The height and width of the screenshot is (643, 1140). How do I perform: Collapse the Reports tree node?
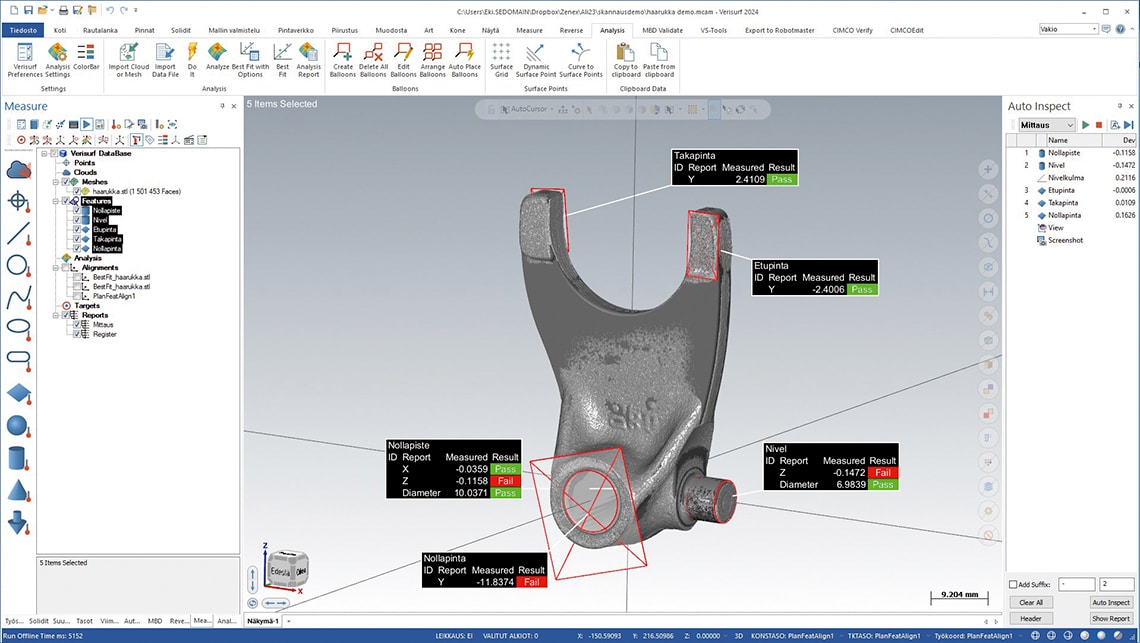point(55,316)
